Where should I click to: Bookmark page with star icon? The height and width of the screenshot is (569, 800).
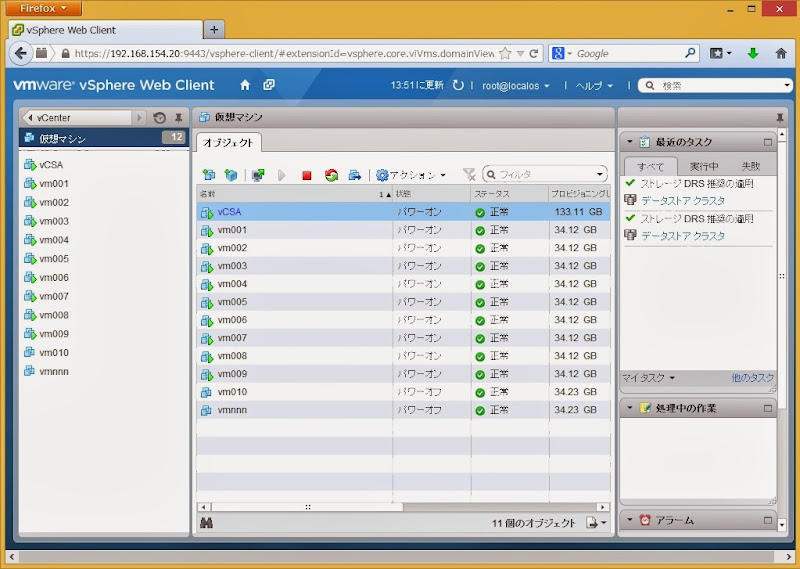pos(505,53)
